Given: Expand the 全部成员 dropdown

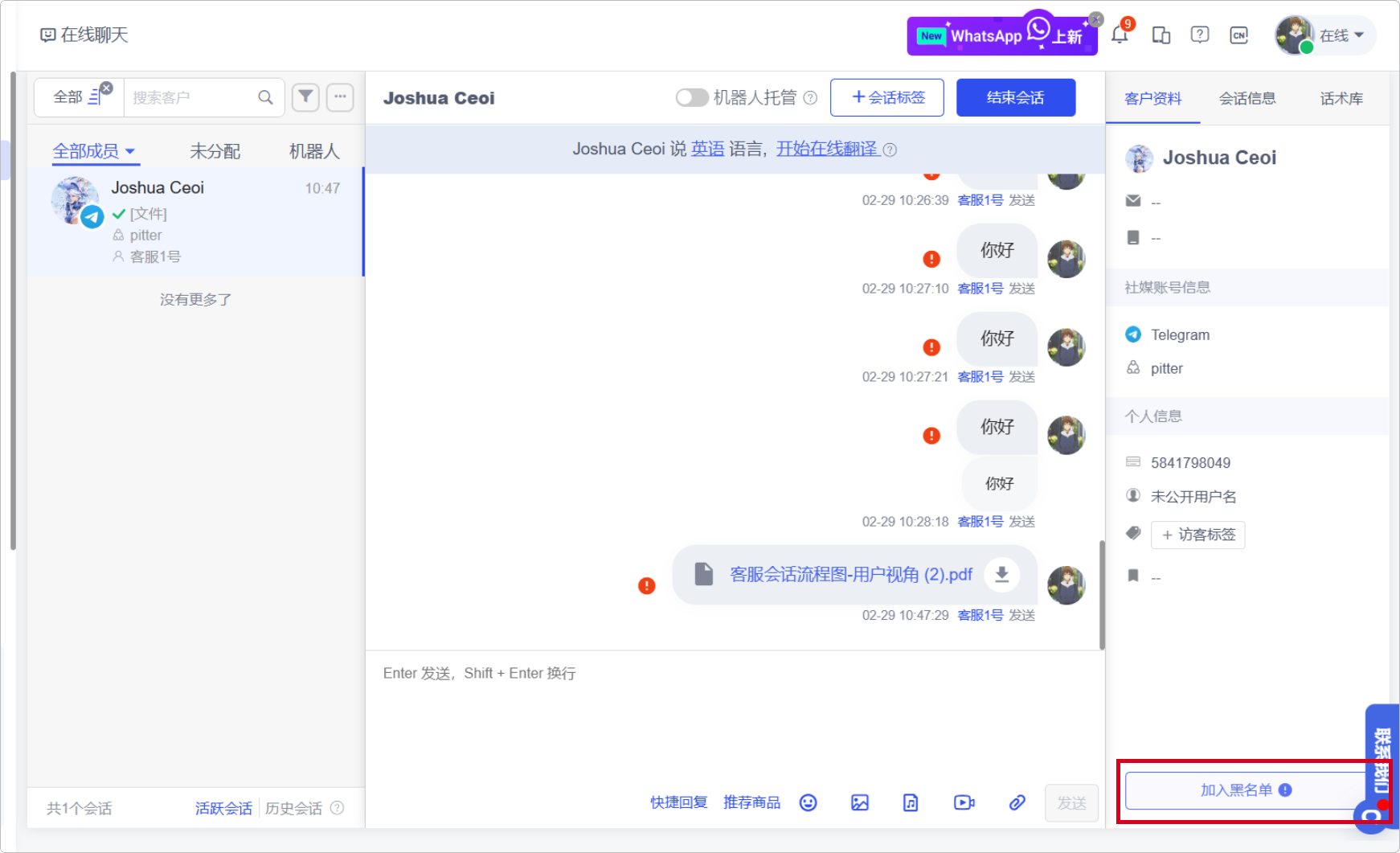Looking at the screenshot, I should (x=93, y=151).
